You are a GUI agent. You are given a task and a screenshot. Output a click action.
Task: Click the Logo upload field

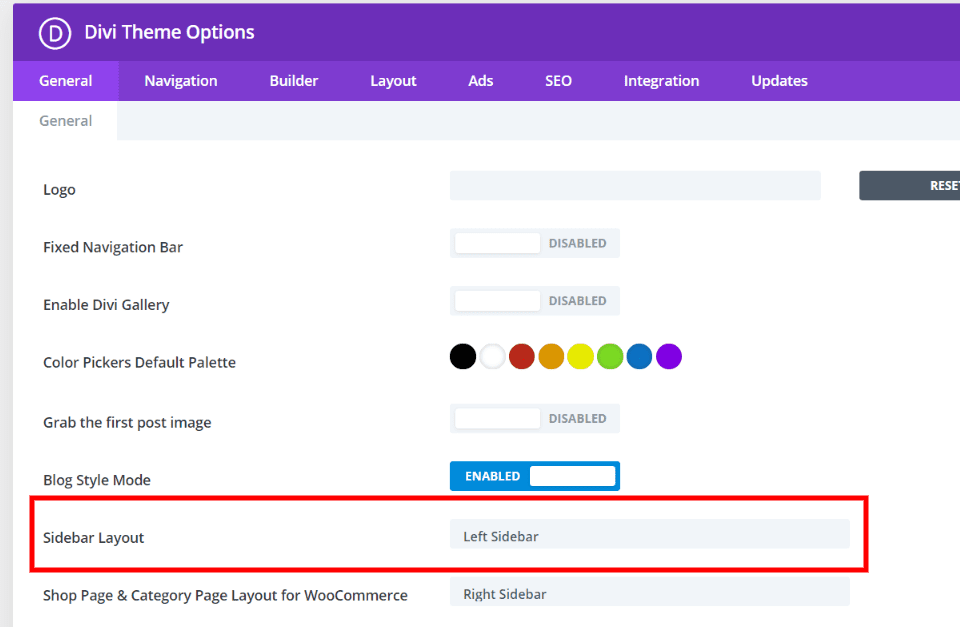click(634, 185)
